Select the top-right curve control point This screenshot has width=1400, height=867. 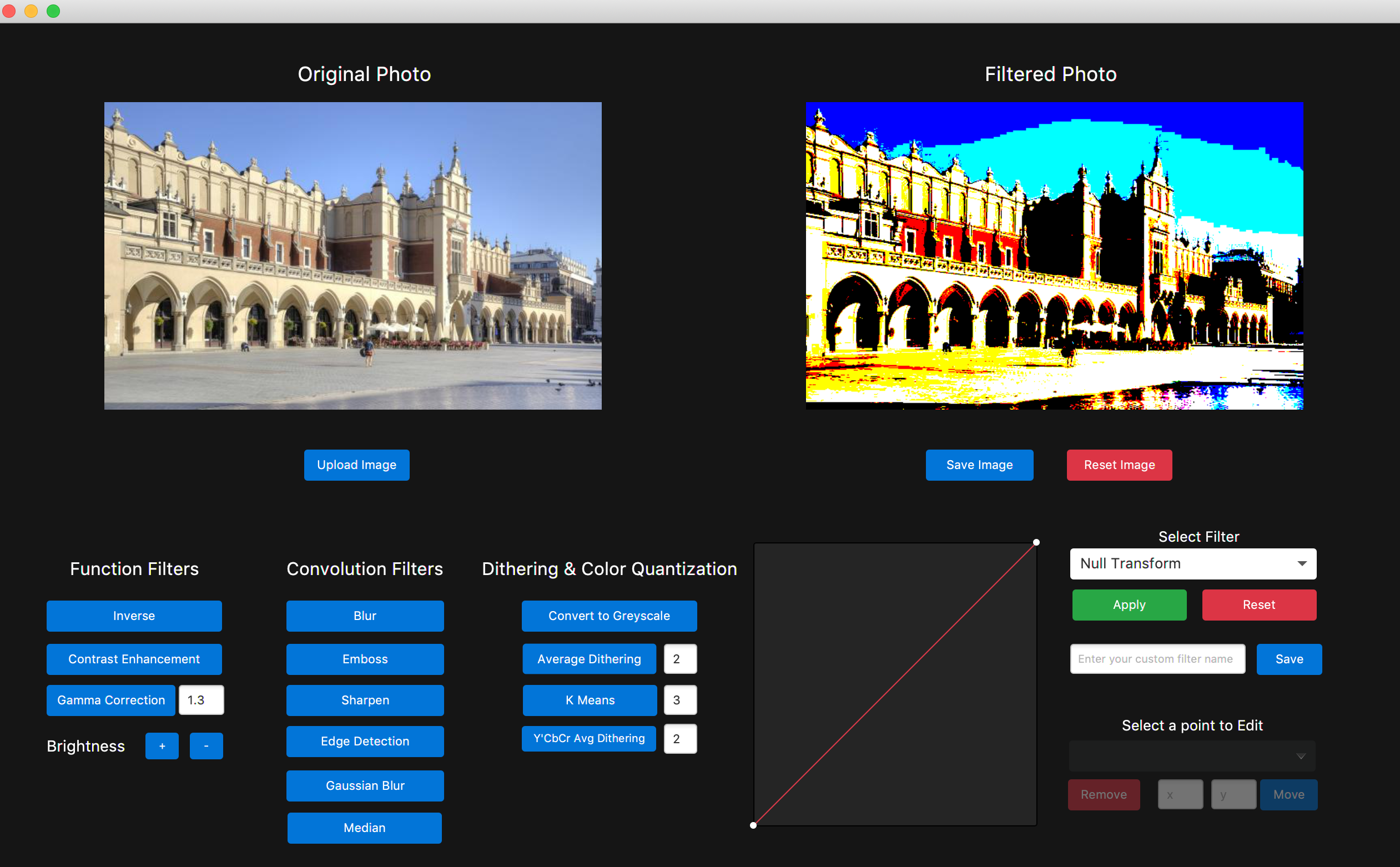[1036, 542]
